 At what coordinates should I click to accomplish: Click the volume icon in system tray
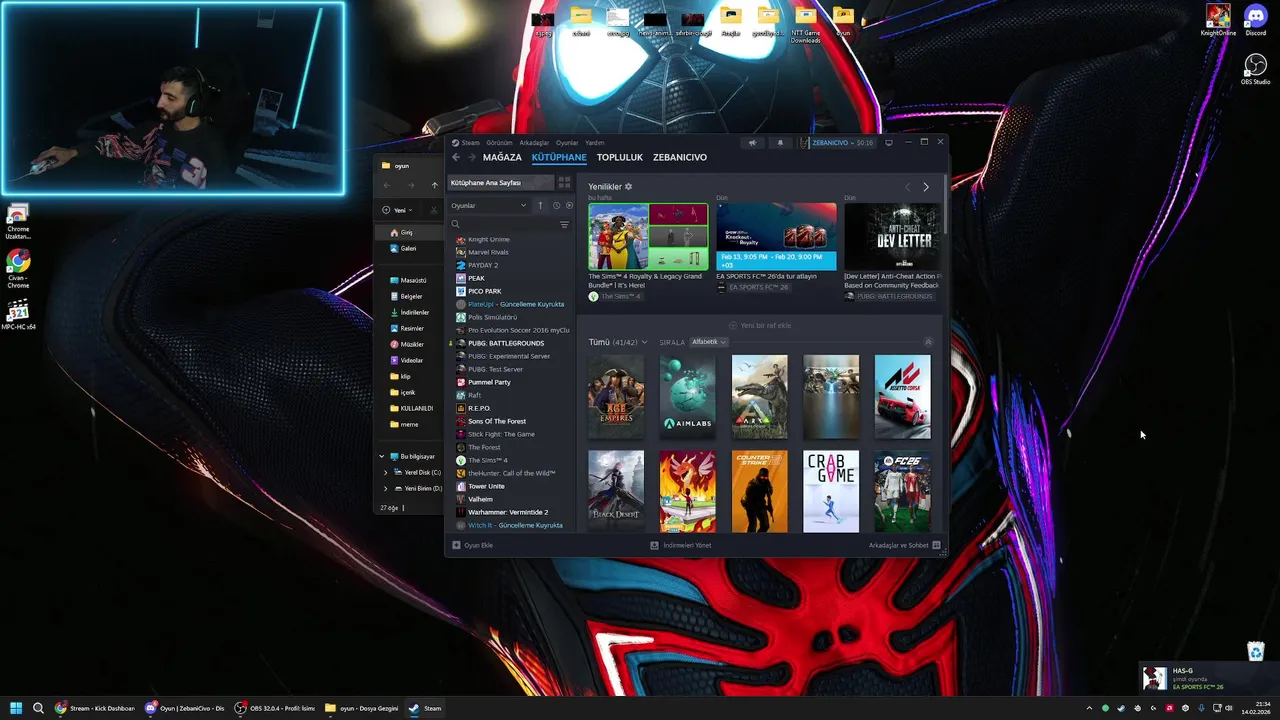(x=1228, y=708)
